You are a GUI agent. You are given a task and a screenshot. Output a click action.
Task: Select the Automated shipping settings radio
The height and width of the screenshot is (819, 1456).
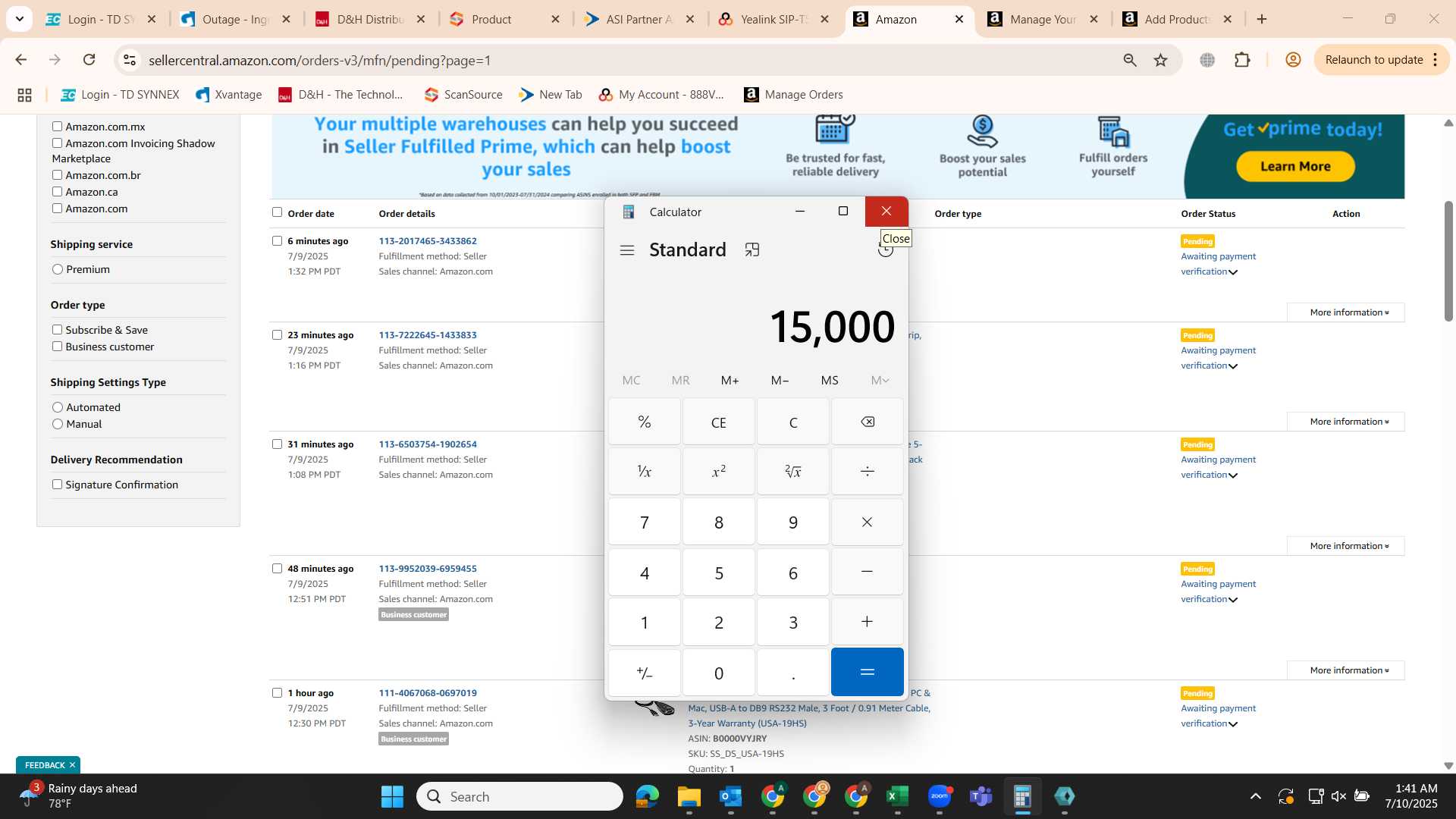point(58,407)
